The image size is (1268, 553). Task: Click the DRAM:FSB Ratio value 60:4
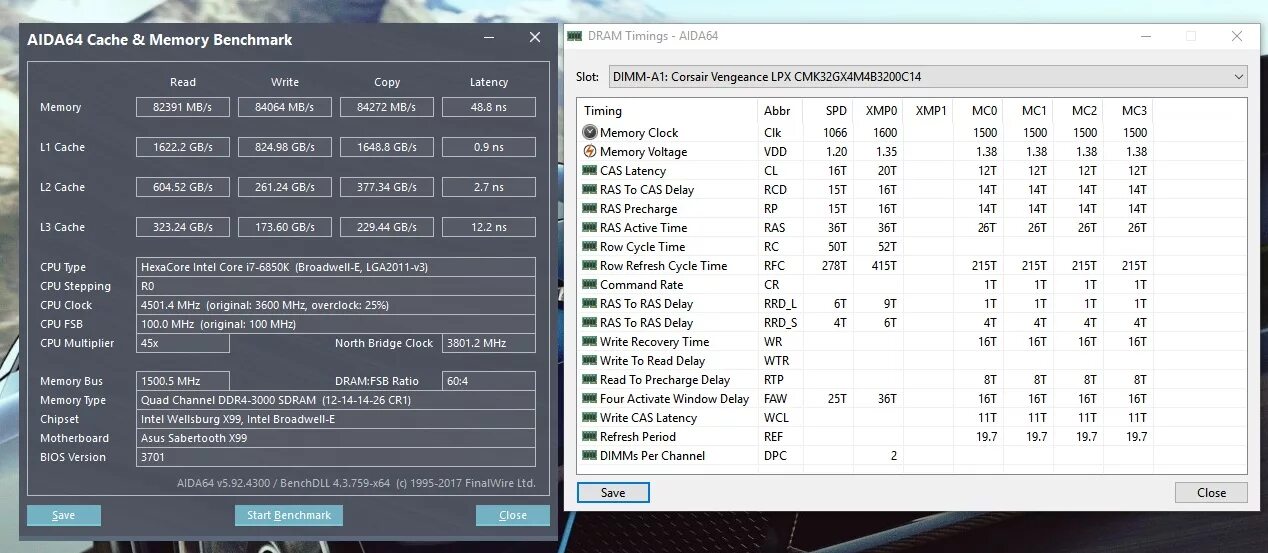pos(489,381)
